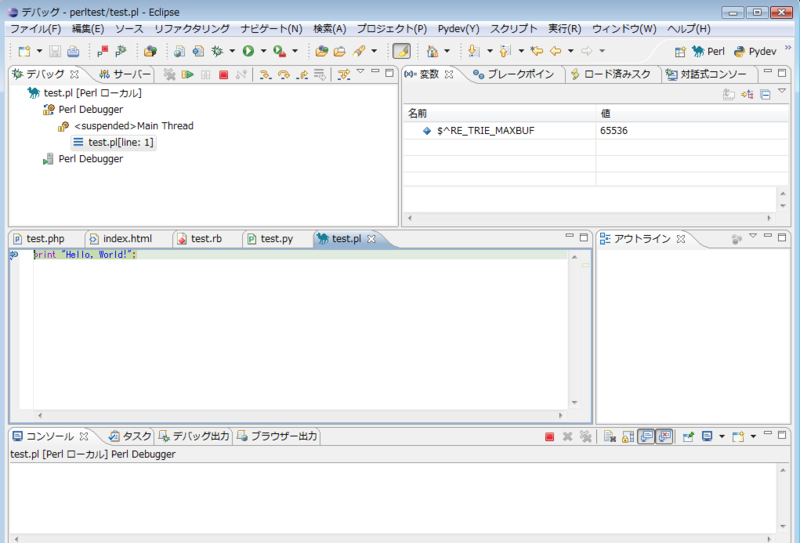Click Previous Annotation up-arrow icon
800x543 pixels.
(x=505, y=51)
